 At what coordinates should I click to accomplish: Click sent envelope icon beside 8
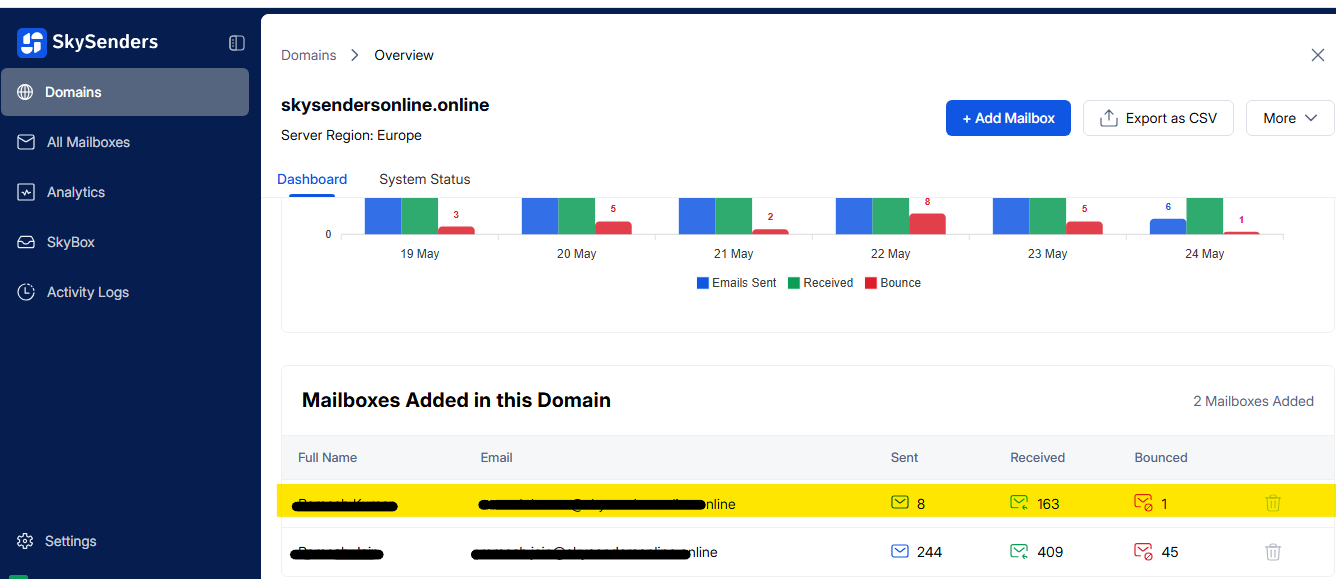[x=900, y=503]
